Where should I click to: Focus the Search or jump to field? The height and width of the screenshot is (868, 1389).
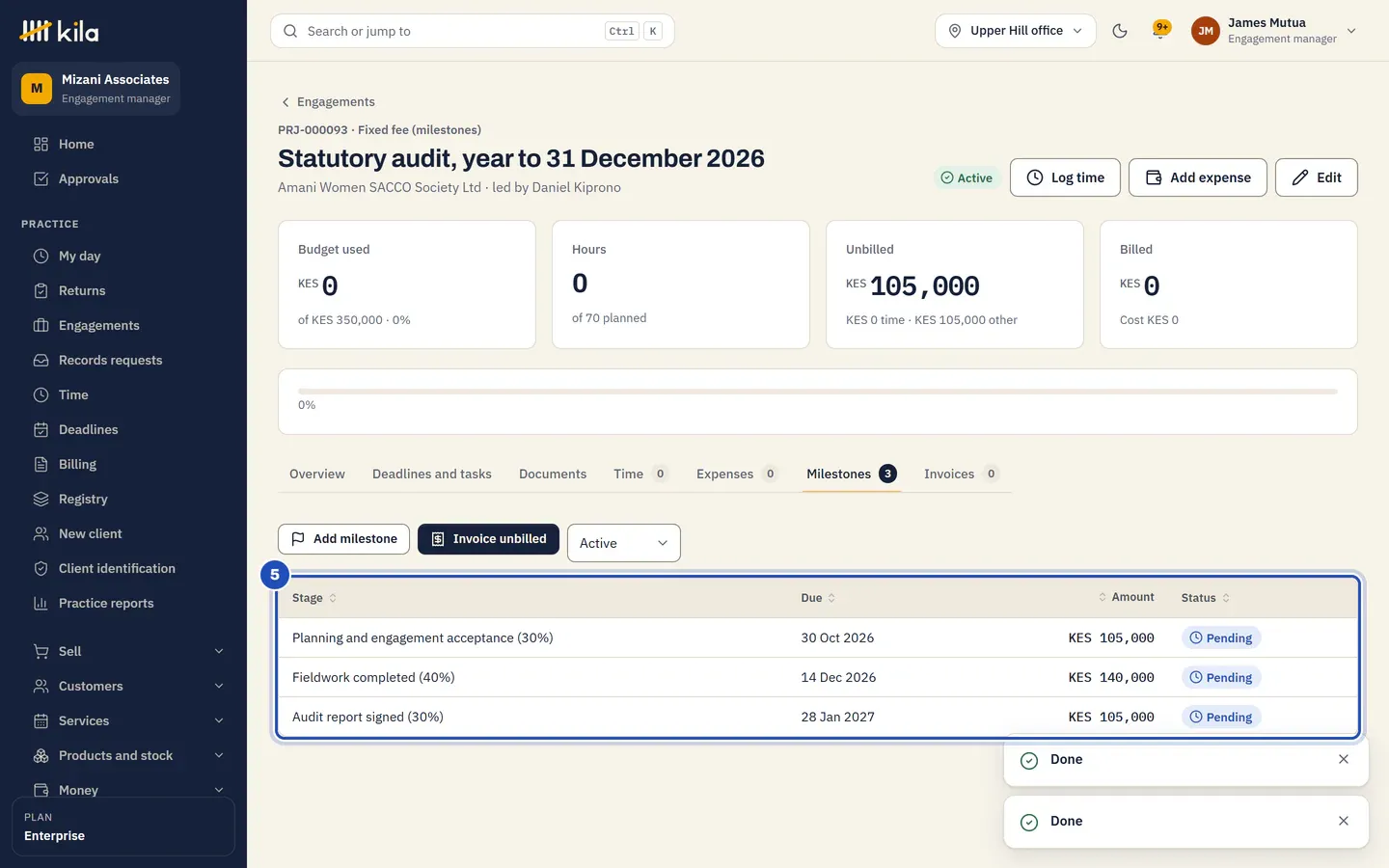coord(473,31)
